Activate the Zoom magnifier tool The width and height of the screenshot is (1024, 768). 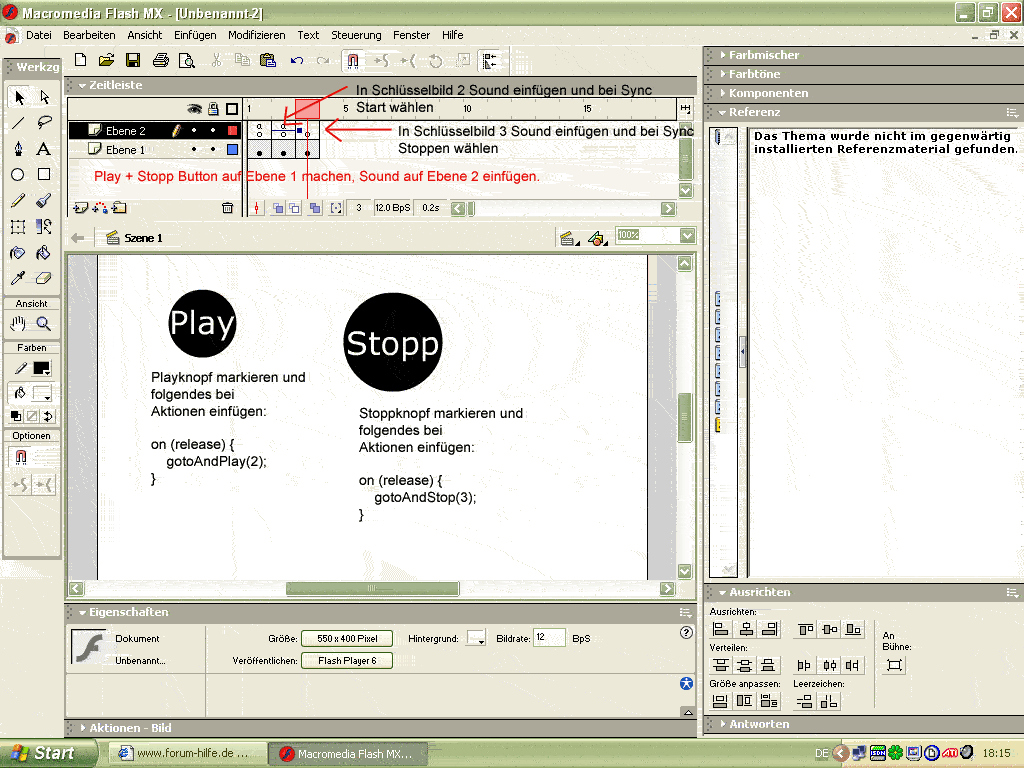[x=44, y=324]
